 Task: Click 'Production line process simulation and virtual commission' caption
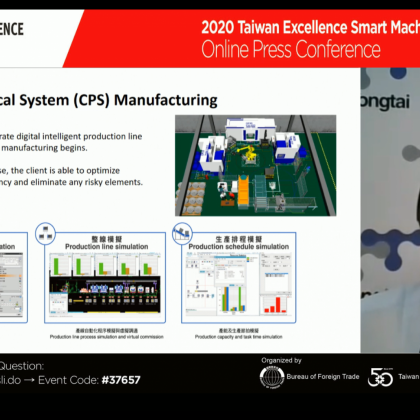107,337
